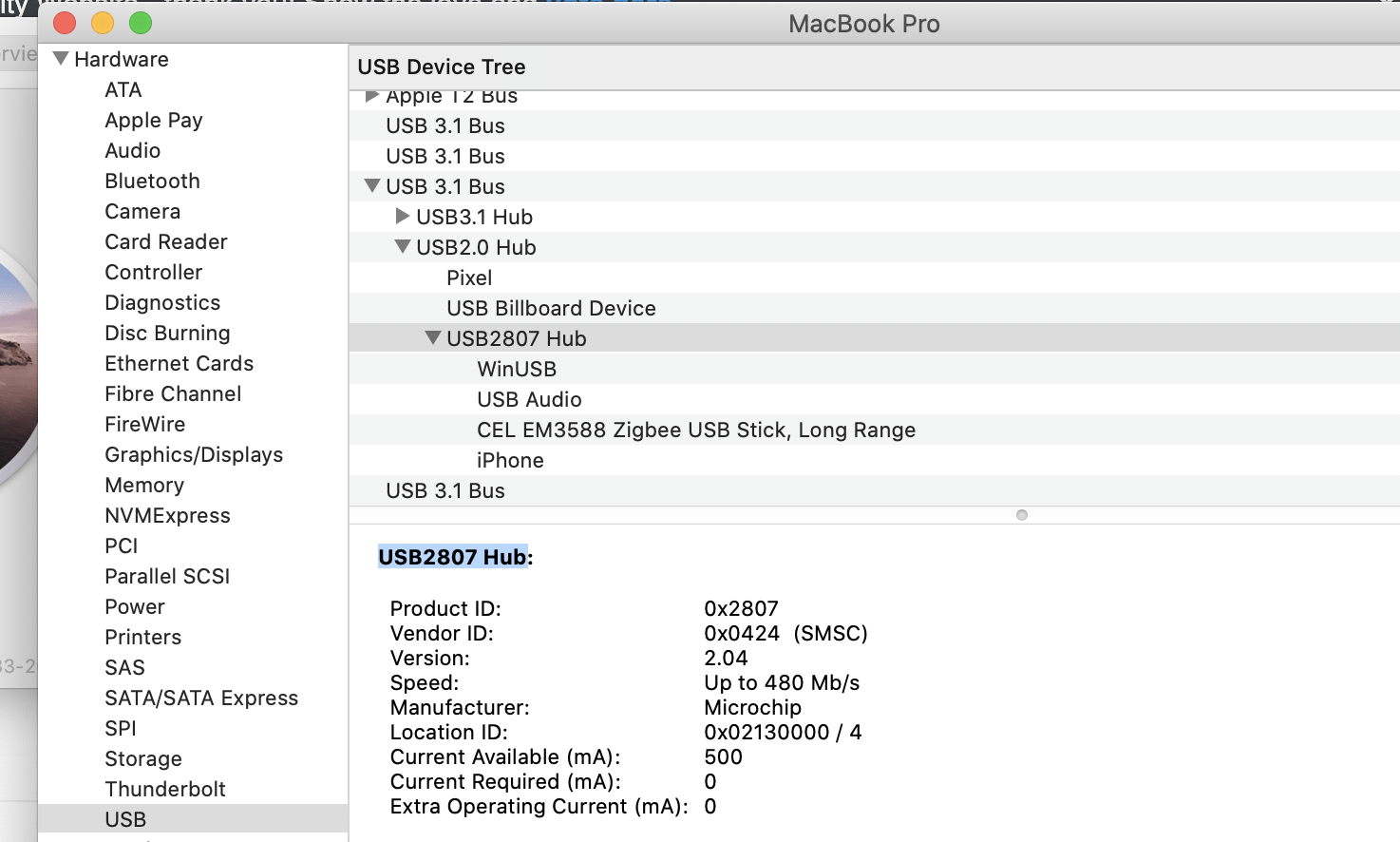Collapse the Hardware section in the sidebar
The height and width of the screenshot is (842, 1400).
(61, 58)
